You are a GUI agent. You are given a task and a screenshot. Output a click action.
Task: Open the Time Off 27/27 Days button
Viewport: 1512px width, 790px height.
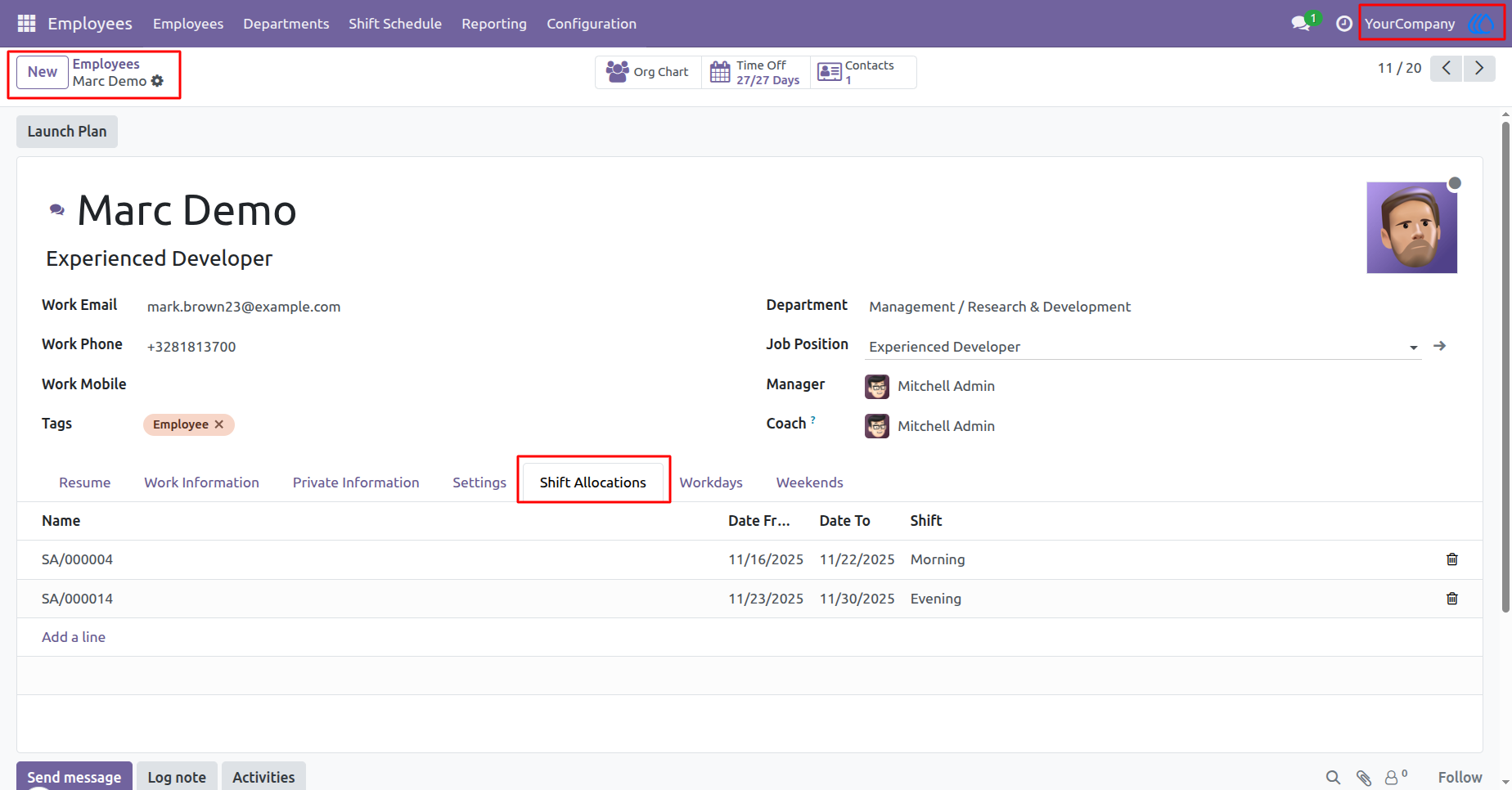(x=755, y=73)
